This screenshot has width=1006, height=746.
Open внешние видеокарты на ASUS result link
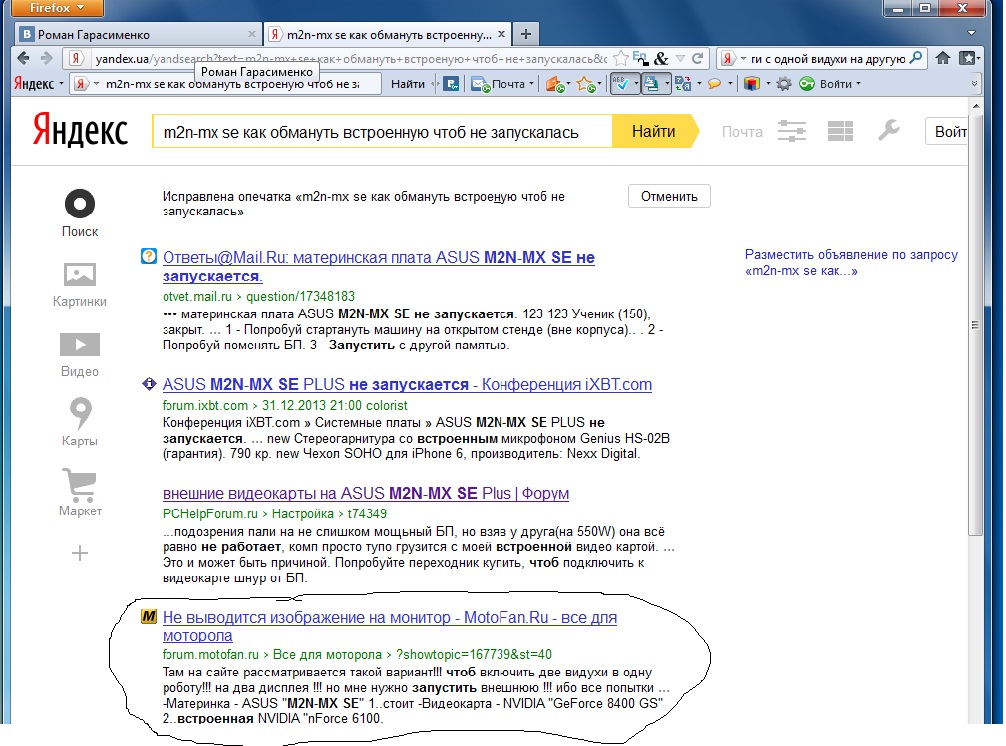click(x=366, y=493)
